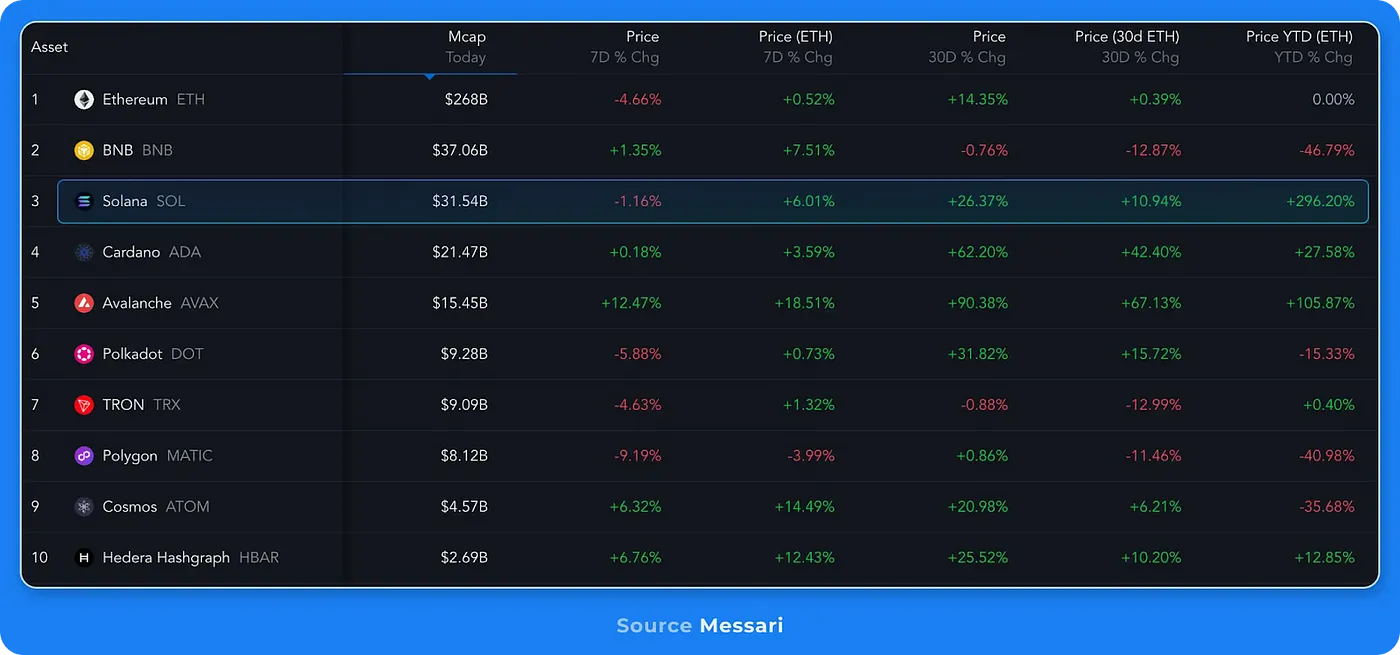
Task: Click the TRON logo icon
Action: (x=83, y=405)
